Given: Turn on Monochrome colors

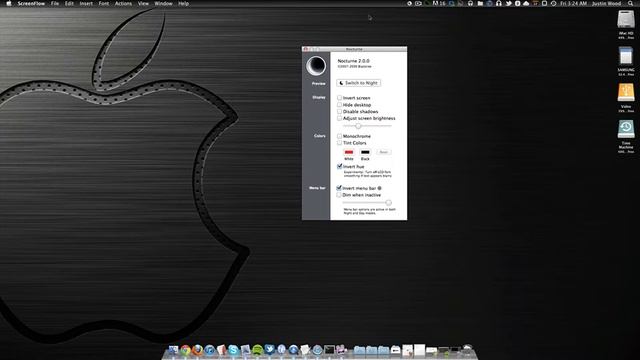Looking at the screenshot, I should (340, 136).
